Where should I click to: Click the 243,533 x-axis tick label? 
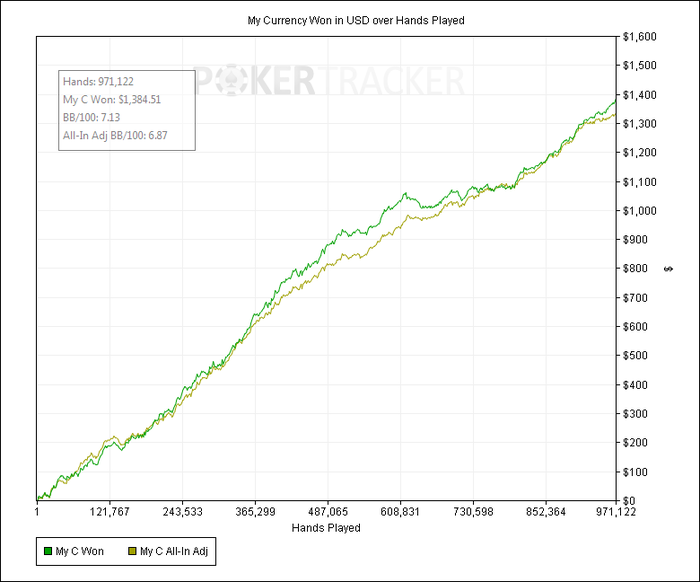[x=182, y=512]
